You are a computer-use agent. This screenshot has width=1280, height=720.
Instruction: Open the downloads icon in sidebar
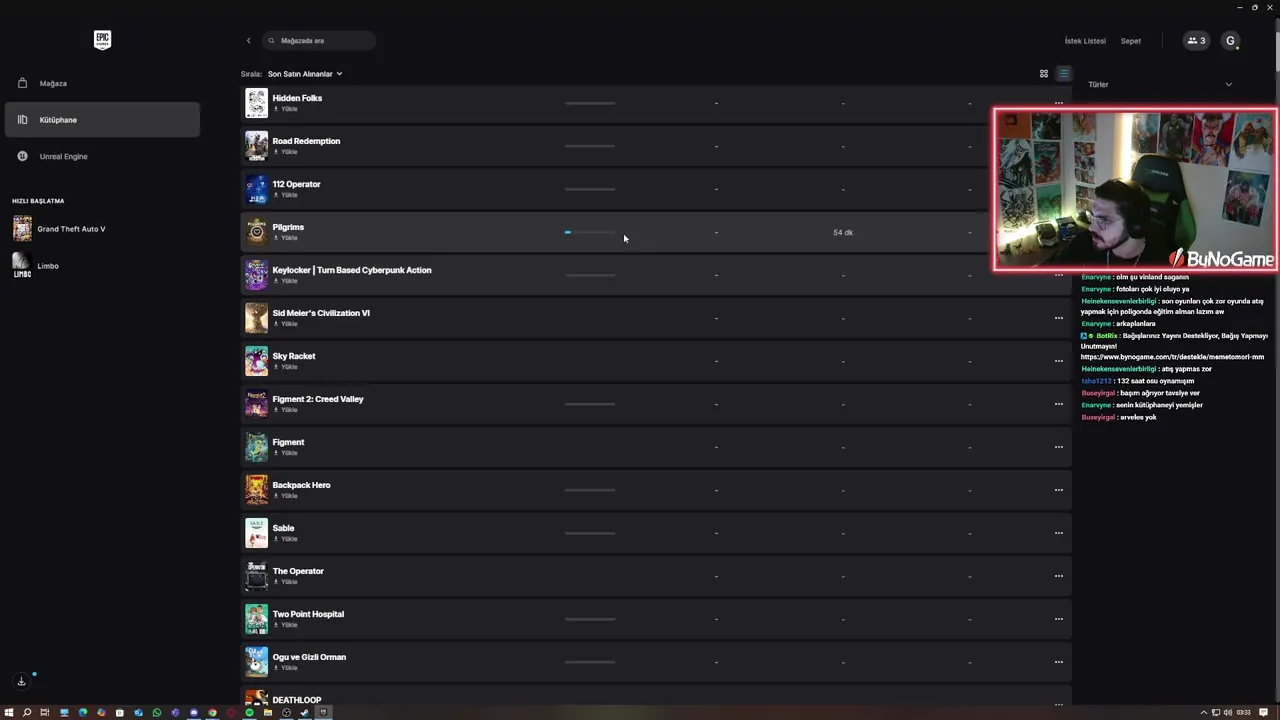(x=21, y=681)
